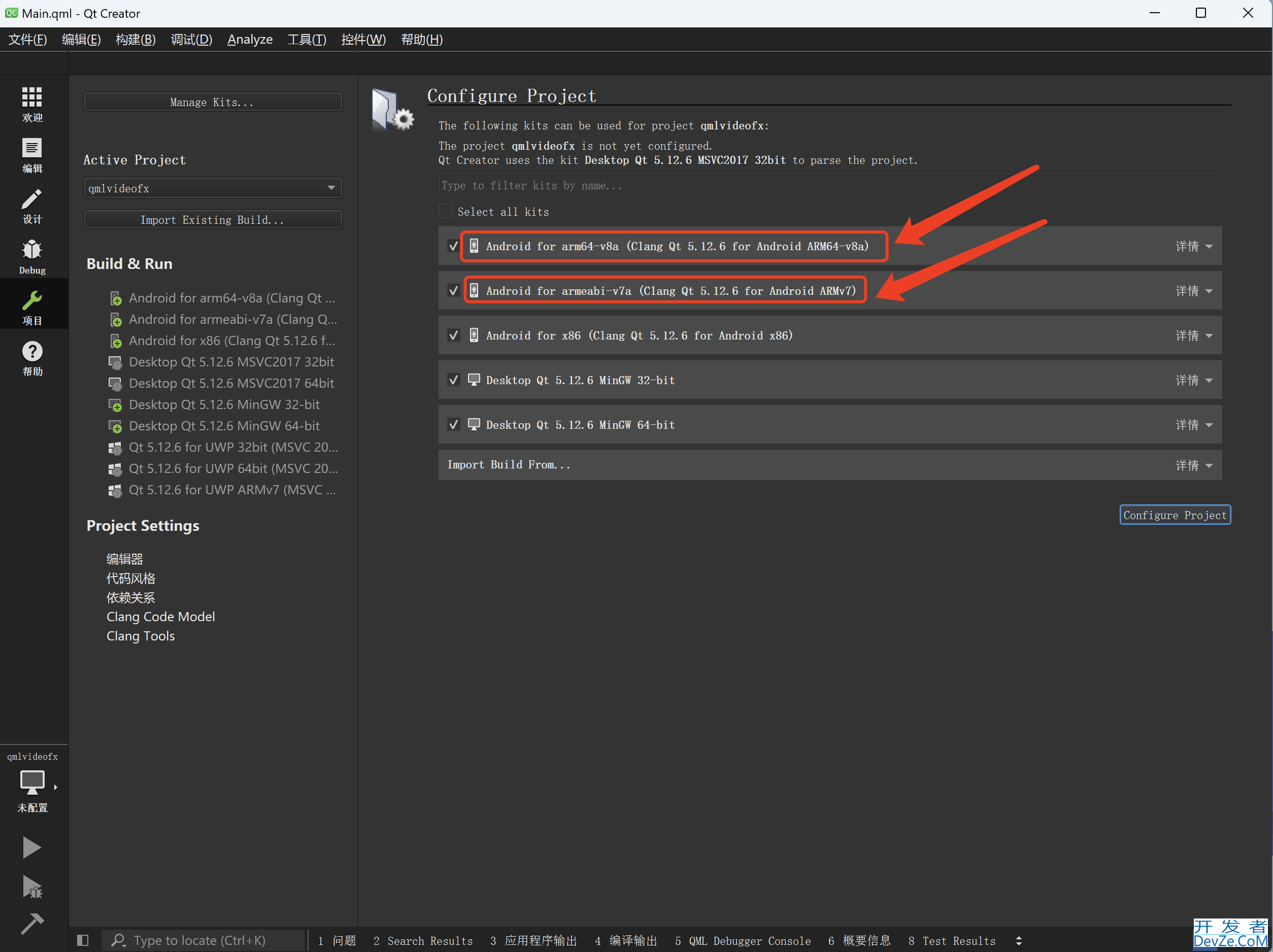1273x952 pixels.
Task: Open the 帮助(H) menu
Action: coord(422,39)
